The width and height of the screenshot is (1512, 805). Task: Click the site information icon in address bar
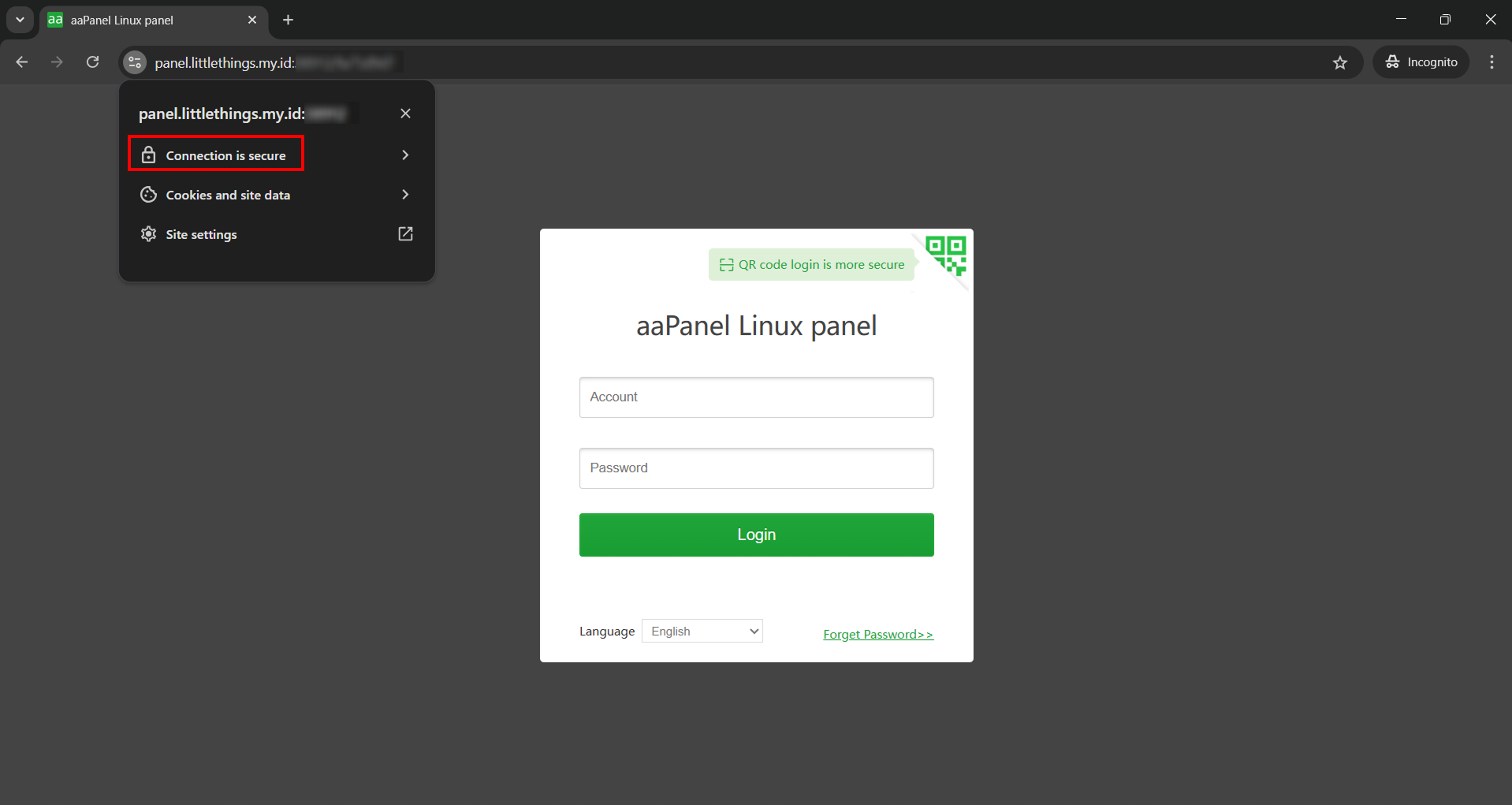pyautogui.click(x=135, y=62)
